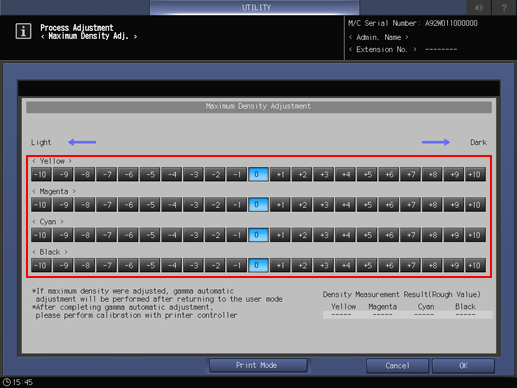Set Cyan density to +9
Viewport: 517px width, 388px height.
click(454, 235)
